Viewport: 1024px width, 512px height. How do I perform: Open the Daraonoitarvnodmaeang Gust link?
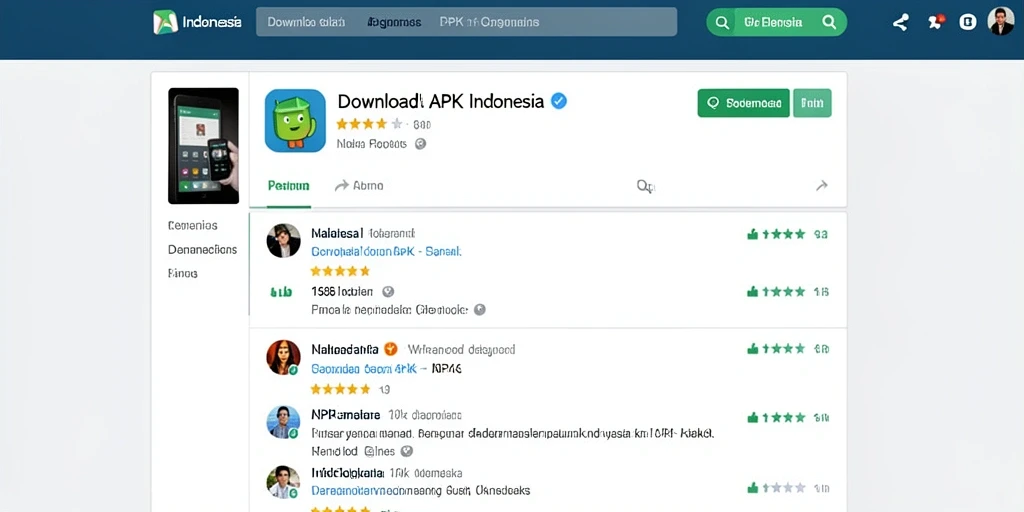(x=421, y=490)
